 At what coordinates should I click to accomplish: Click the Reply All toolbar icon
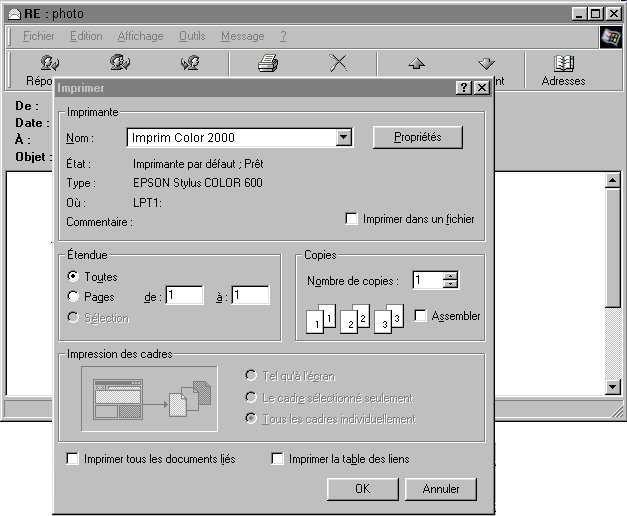click(120, 62)
